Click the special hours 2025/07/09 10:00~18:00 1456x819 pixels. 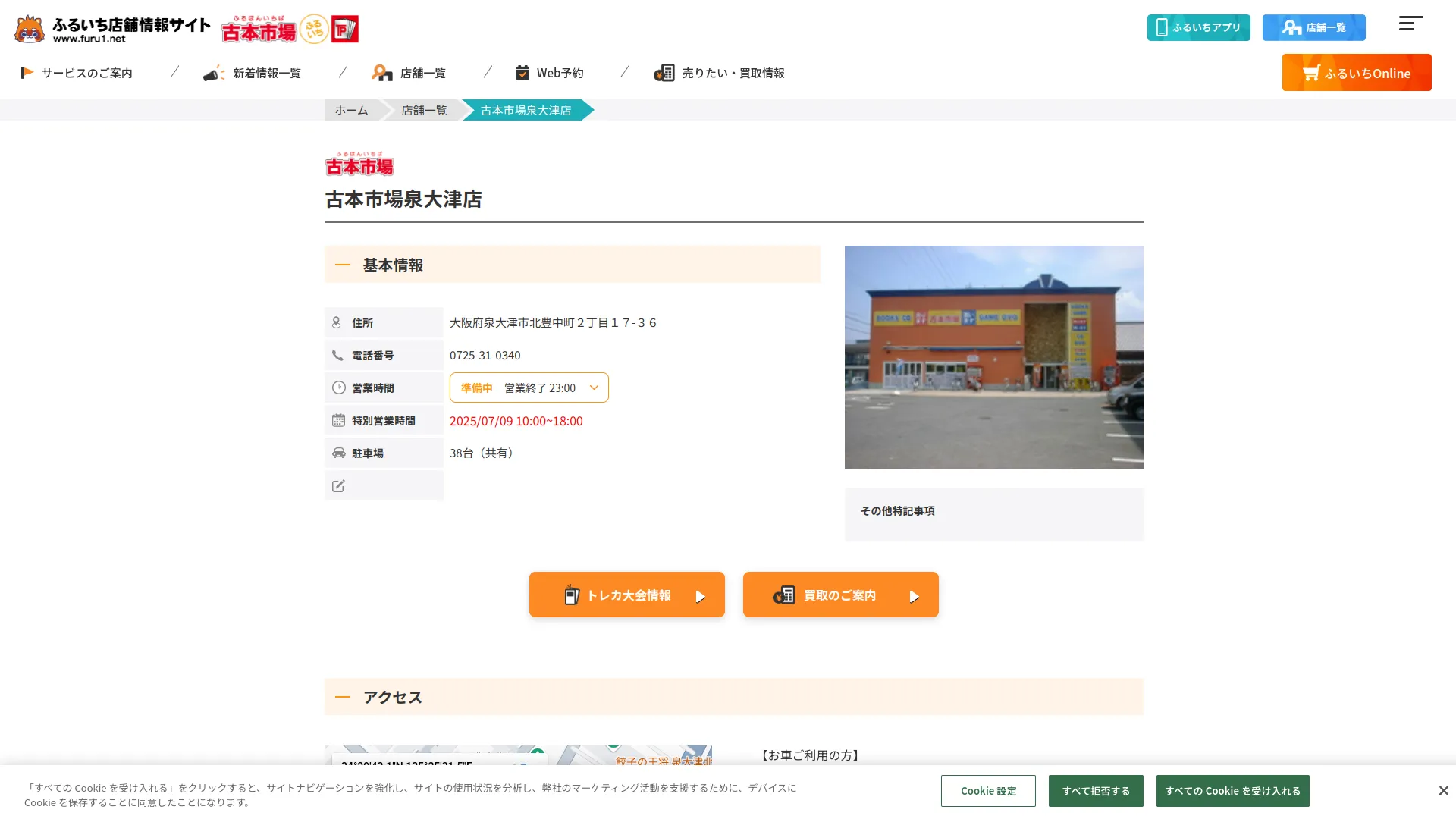516,421
